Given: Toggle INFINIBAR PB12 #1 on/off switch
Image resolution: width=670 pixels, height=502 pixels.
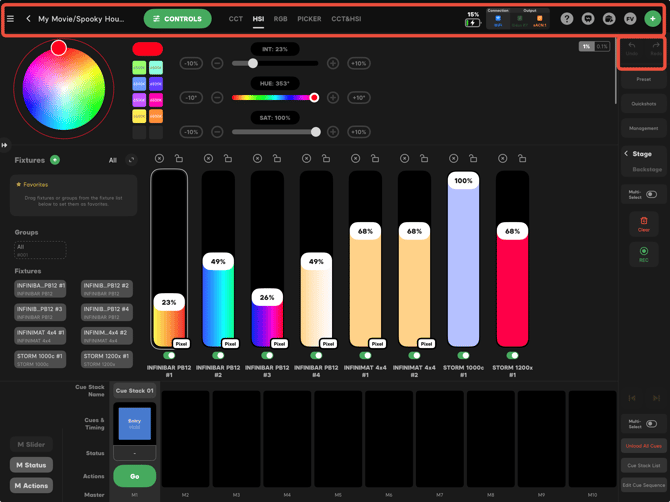Looking at the screenshot, I should 169,355.
